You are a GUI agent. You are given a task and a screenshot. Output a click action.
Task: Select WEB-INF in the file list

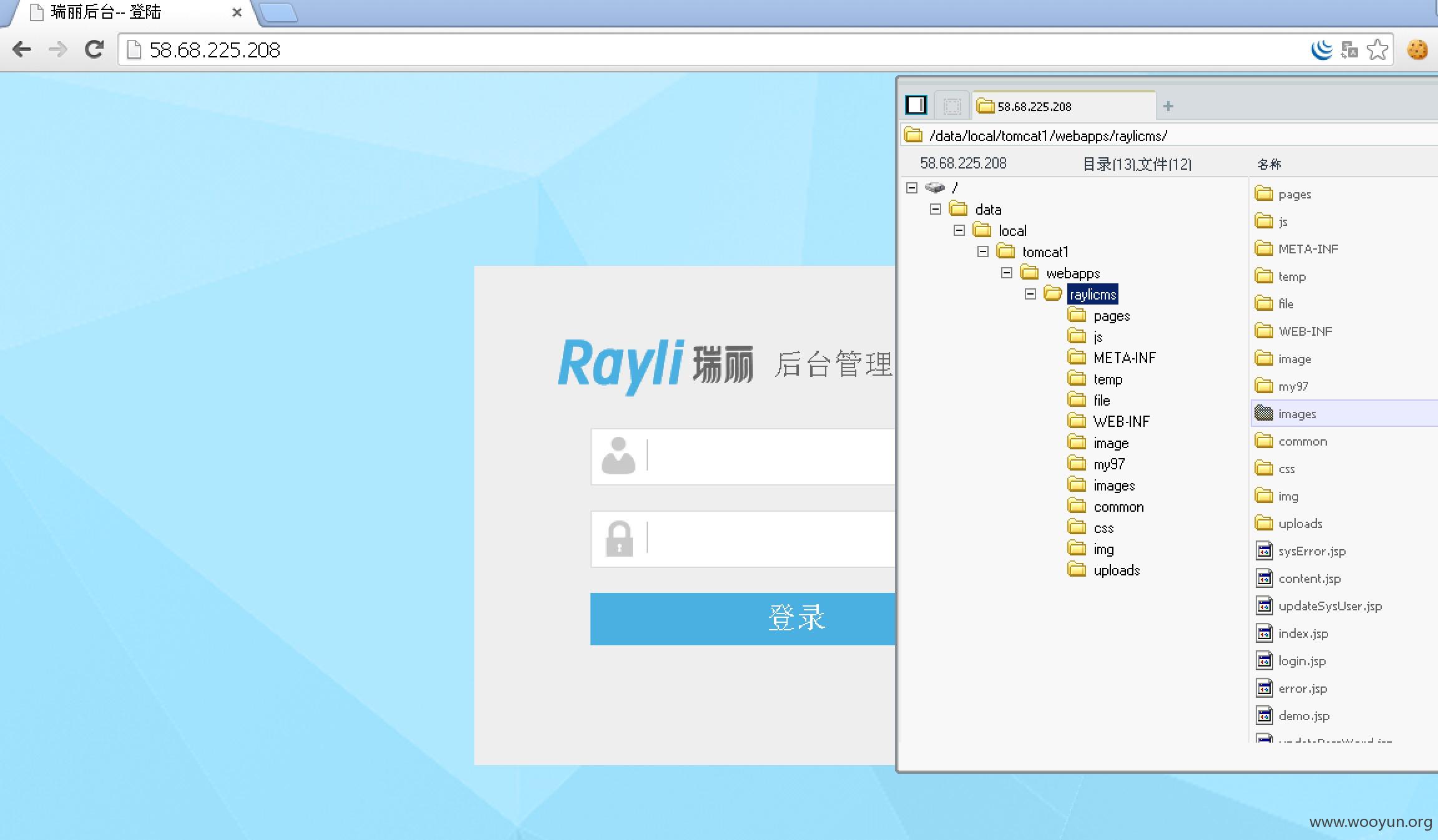(x=1305, y=331)
